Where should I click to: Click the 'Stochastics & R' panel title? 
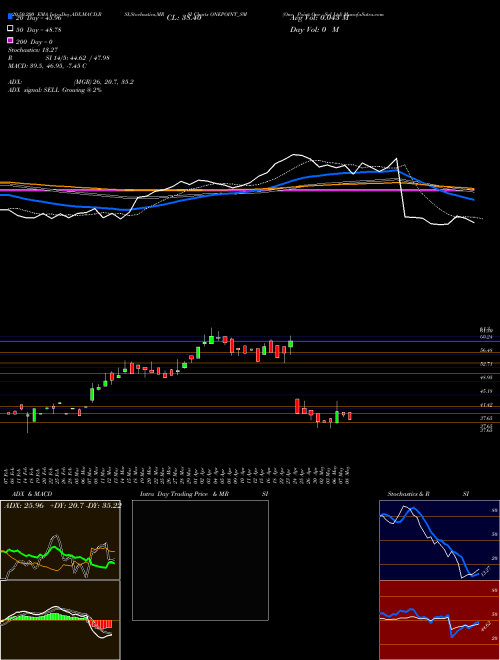point(409,494)
